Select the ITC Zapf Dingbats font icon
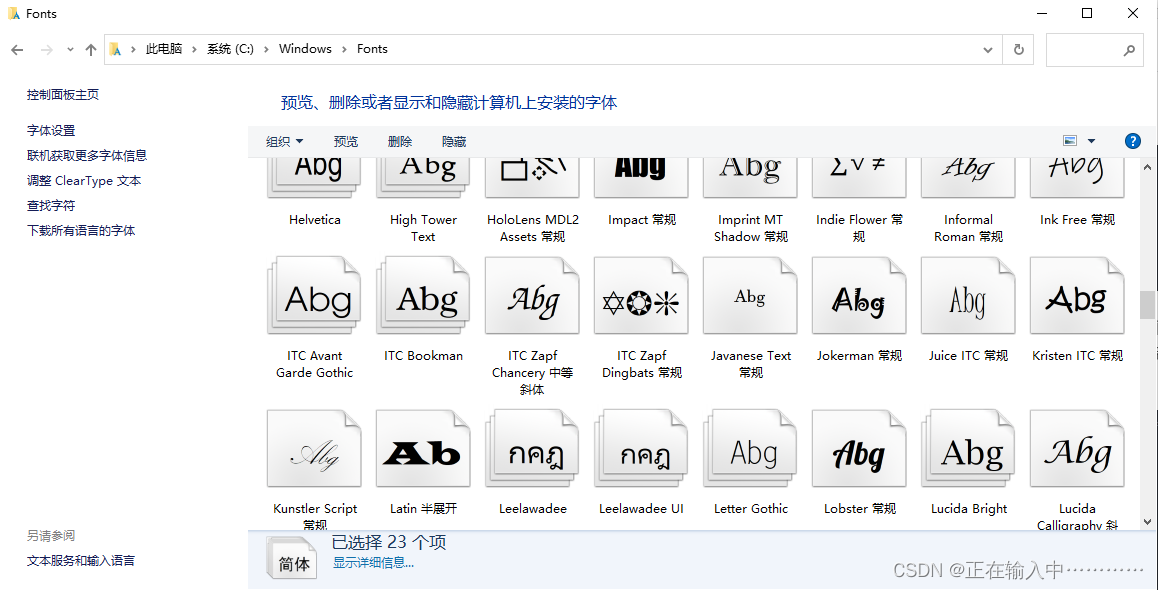Image resolution: width=1158 pixels, height=590 pixels. tap(641, 295)
